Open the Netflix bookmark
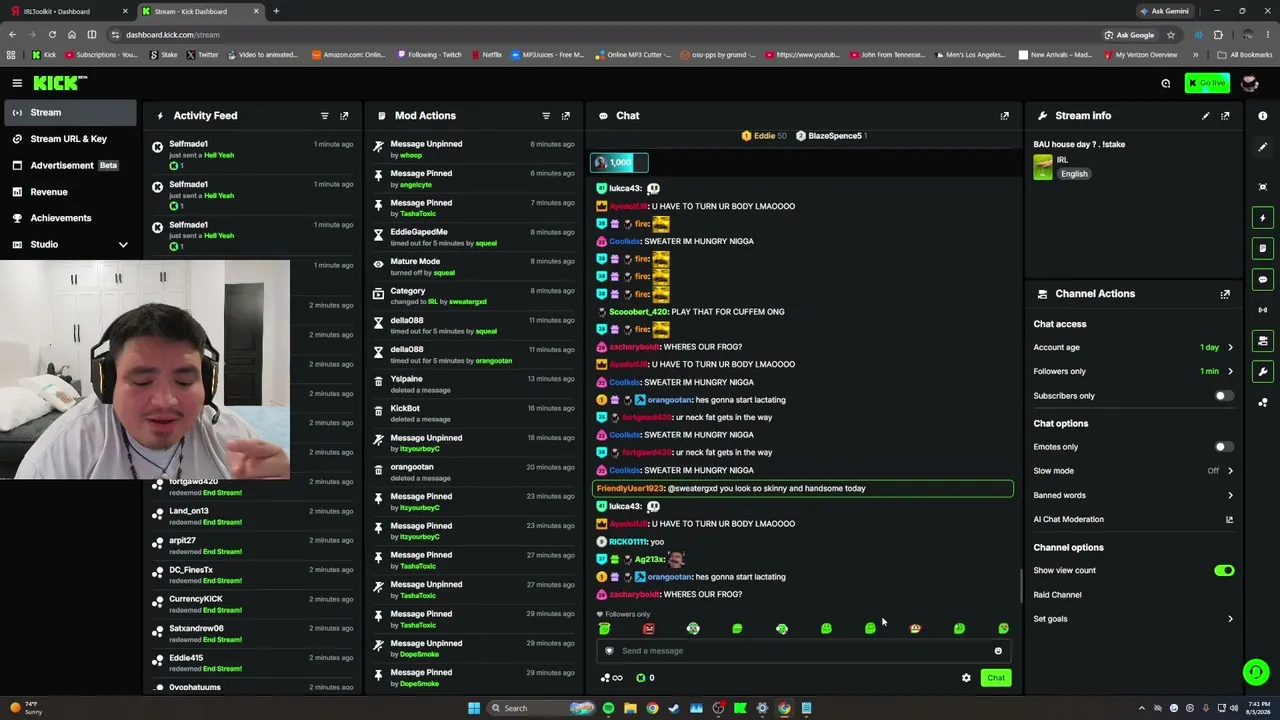The image size is (1280, 720). (486, 55)
